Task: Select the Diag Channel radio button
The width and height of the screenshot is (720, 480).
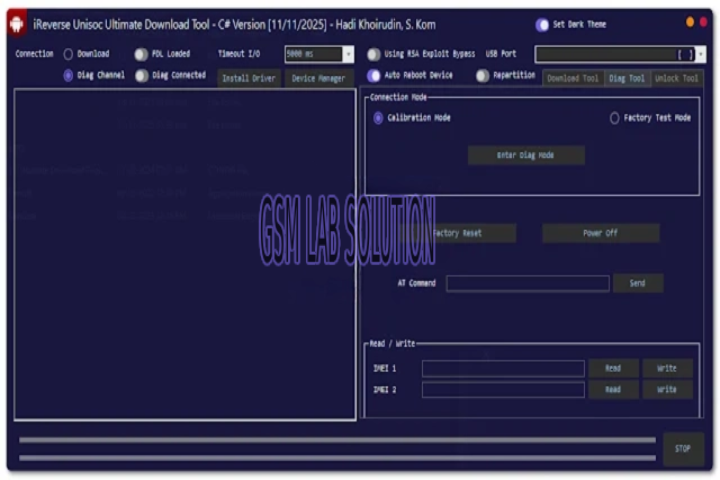Action: click(68, 76)
